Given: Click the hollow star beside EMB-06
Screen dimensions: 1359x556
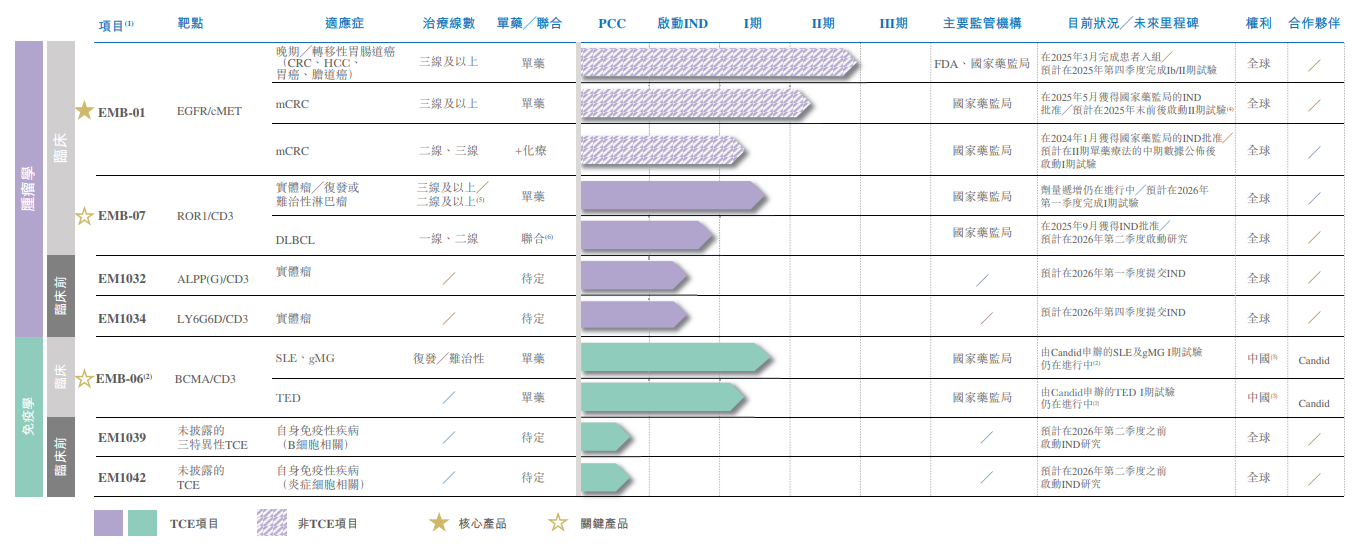Looking at the screenshot, I should click(x=85, y=378).
